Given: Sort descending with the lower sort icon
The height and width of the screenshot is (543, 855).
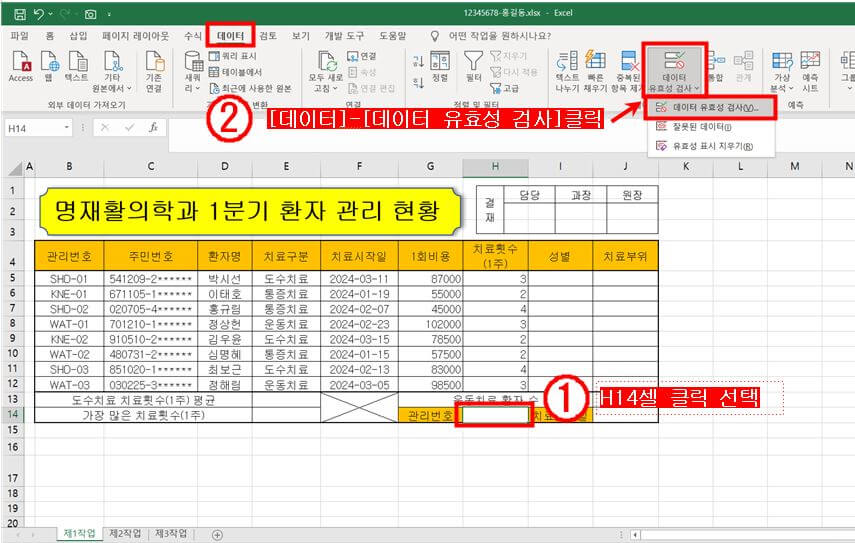Looking at the screenshot, I should coord(418,83).
